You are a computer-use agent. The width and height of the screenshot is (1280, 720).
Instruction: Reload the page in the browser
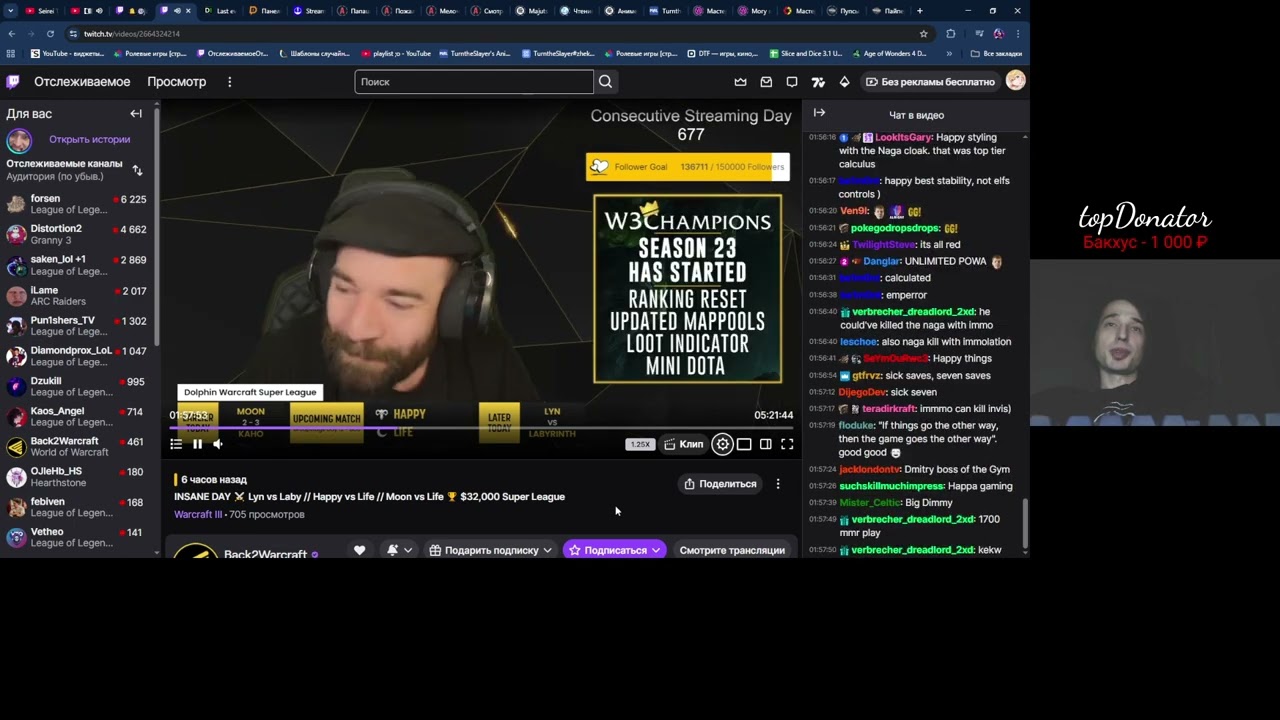click(x=50, y=33)
